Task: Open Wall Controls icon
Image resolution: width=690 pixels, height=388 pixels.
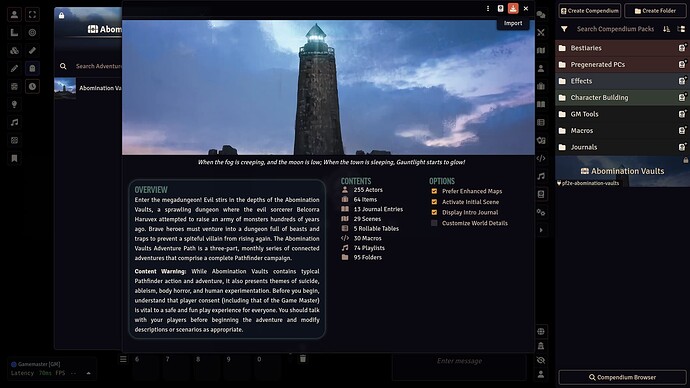Action: tap(14, 87)
